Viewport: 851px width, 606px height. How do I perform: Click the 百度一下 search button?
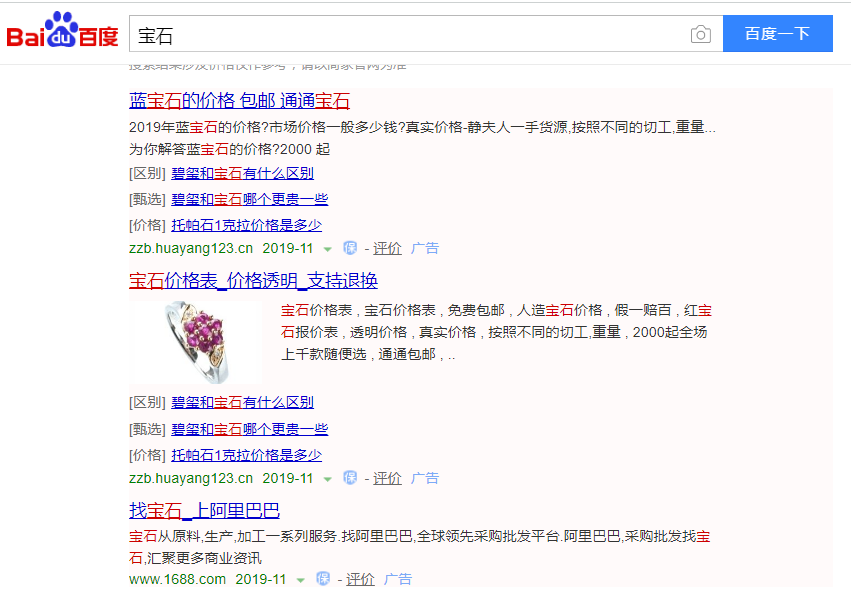point(777,34)
